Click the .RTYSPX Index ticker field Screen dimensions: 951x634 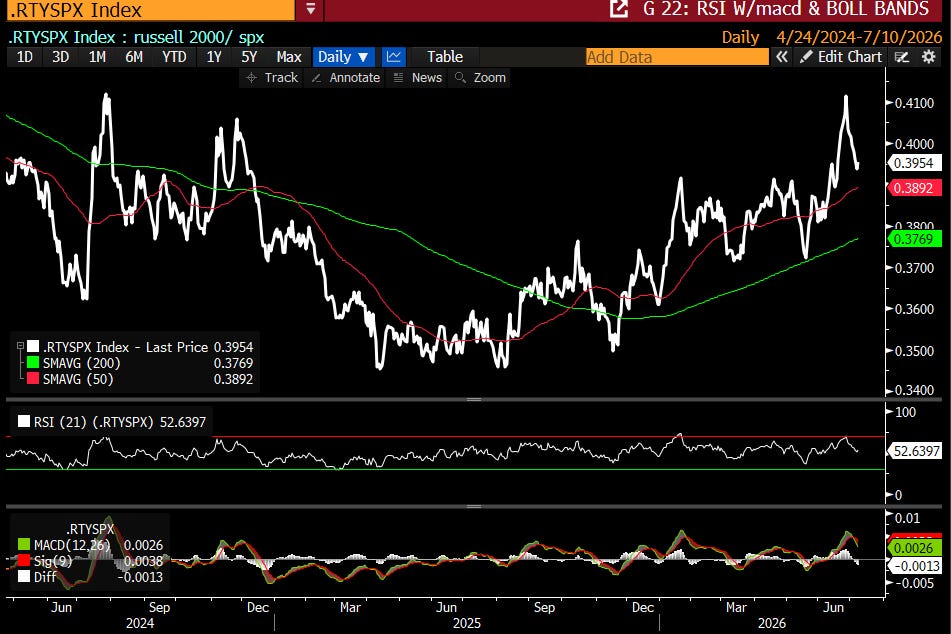click(x=151, y=10)
